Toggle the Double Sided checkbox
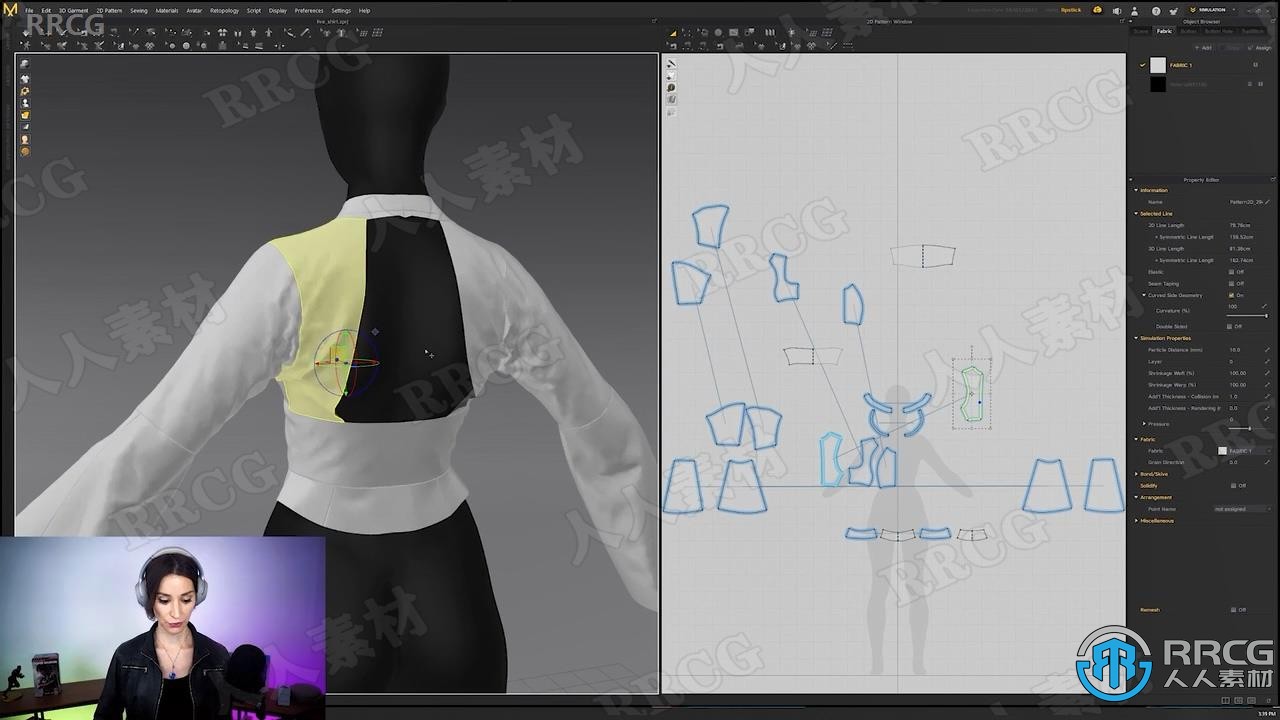The height and width of the screenshot is (720, 1280). [x=1230, y=326]
